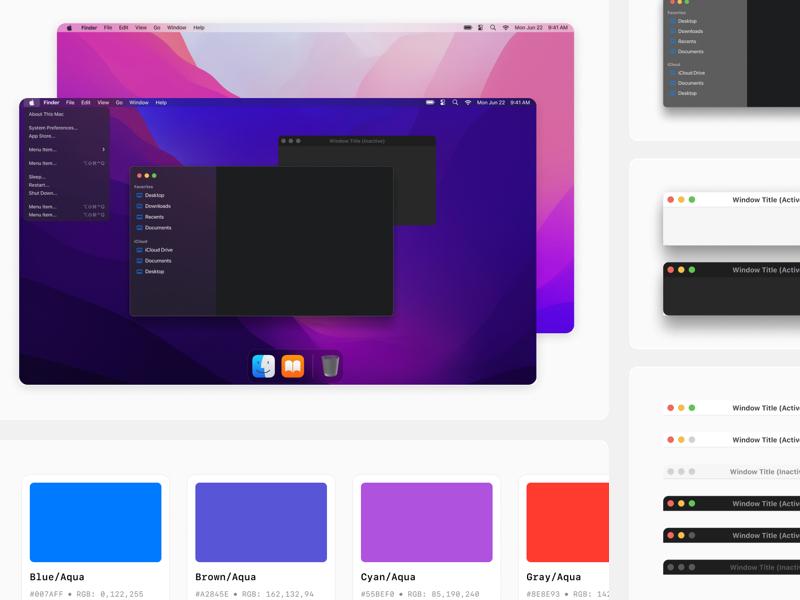Image resolution: width=800 pixels, height=600 pixels.
Task: Click battery icon in light desktop menu bar
Action: (467, 28)
